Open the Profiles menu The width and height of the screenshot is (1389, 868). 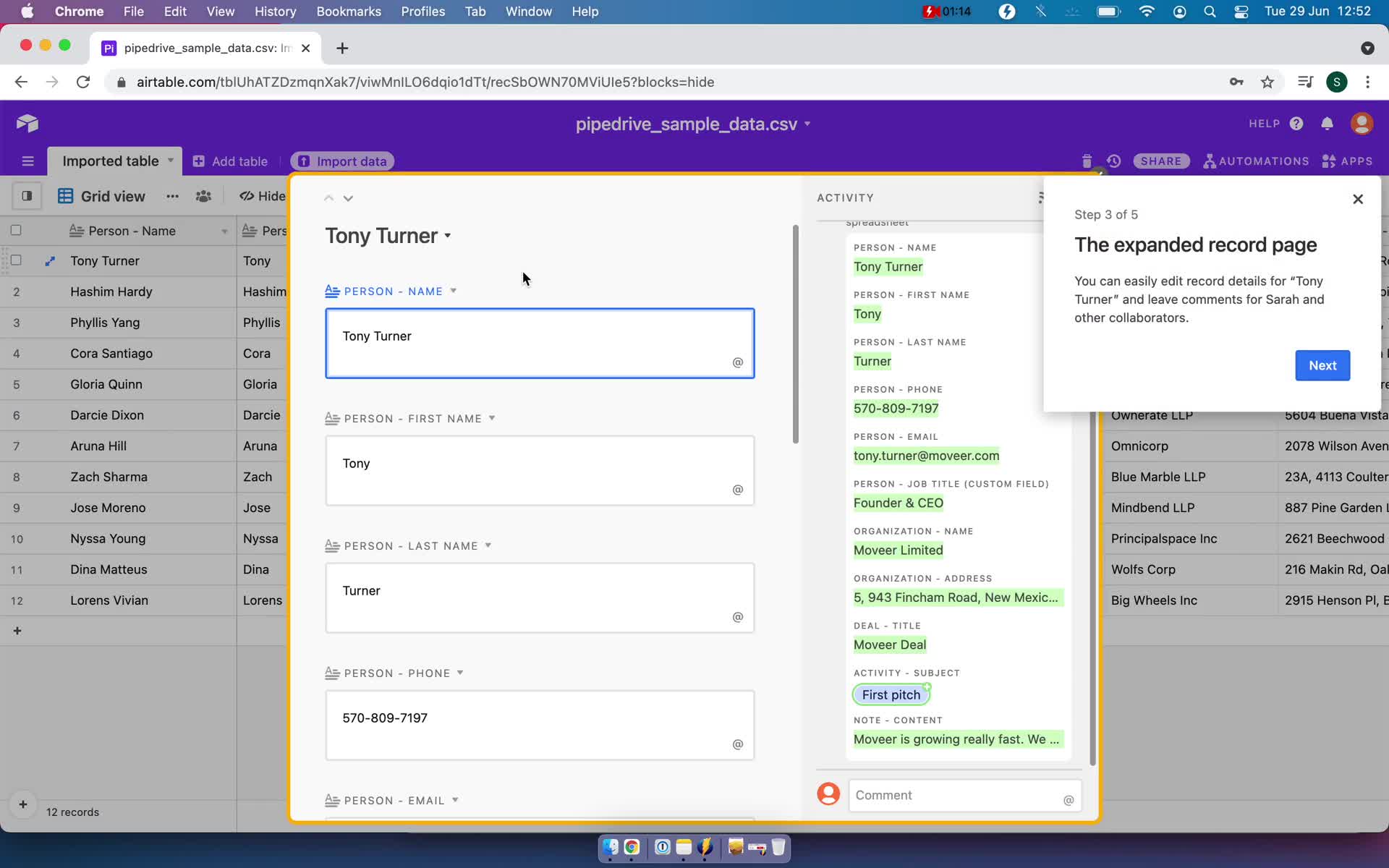pos(423,12)
